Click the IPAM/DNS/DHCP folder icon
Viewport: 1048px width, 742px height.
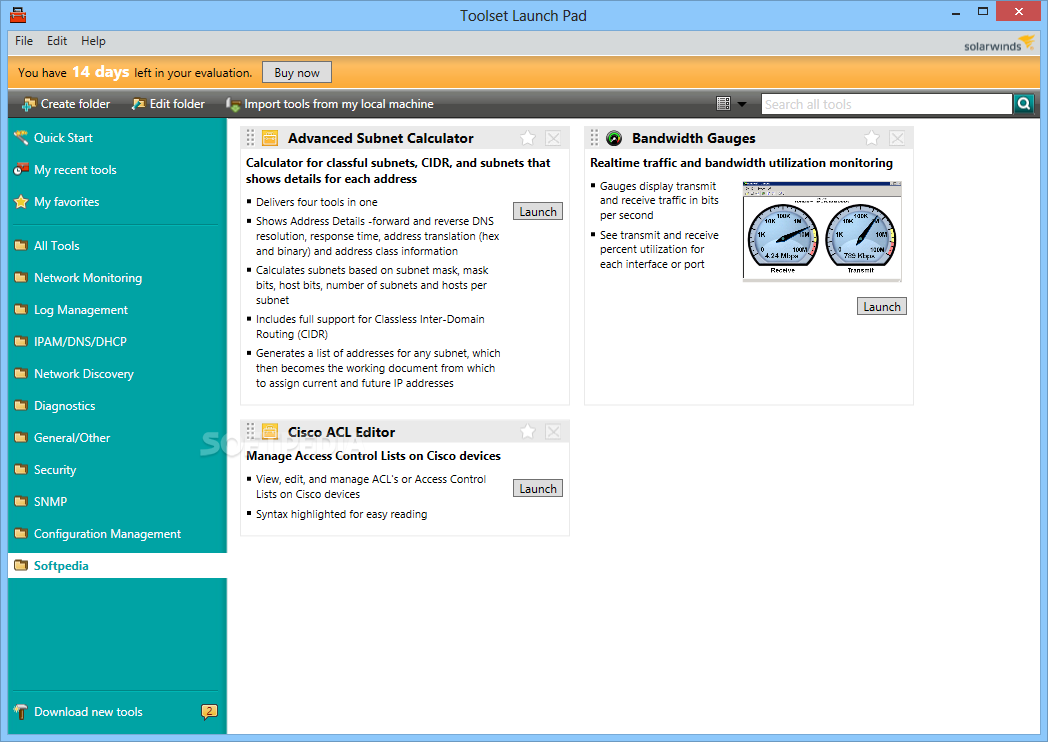(21, 341)
